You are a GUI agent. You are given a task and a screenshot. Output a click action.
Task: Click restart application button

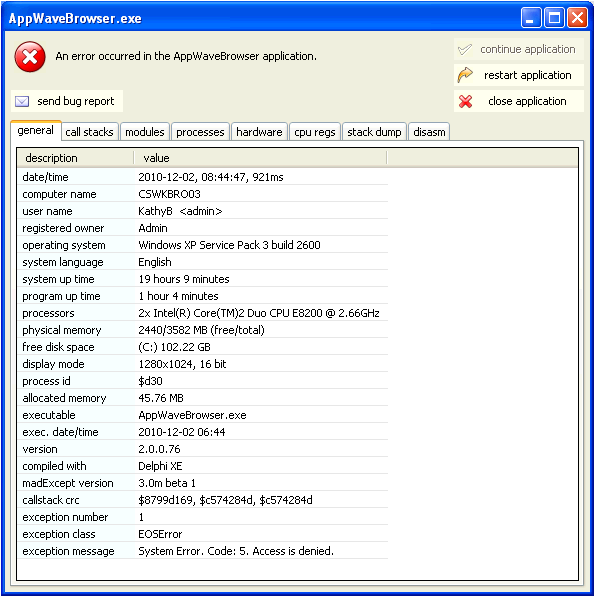click(519, 75)
